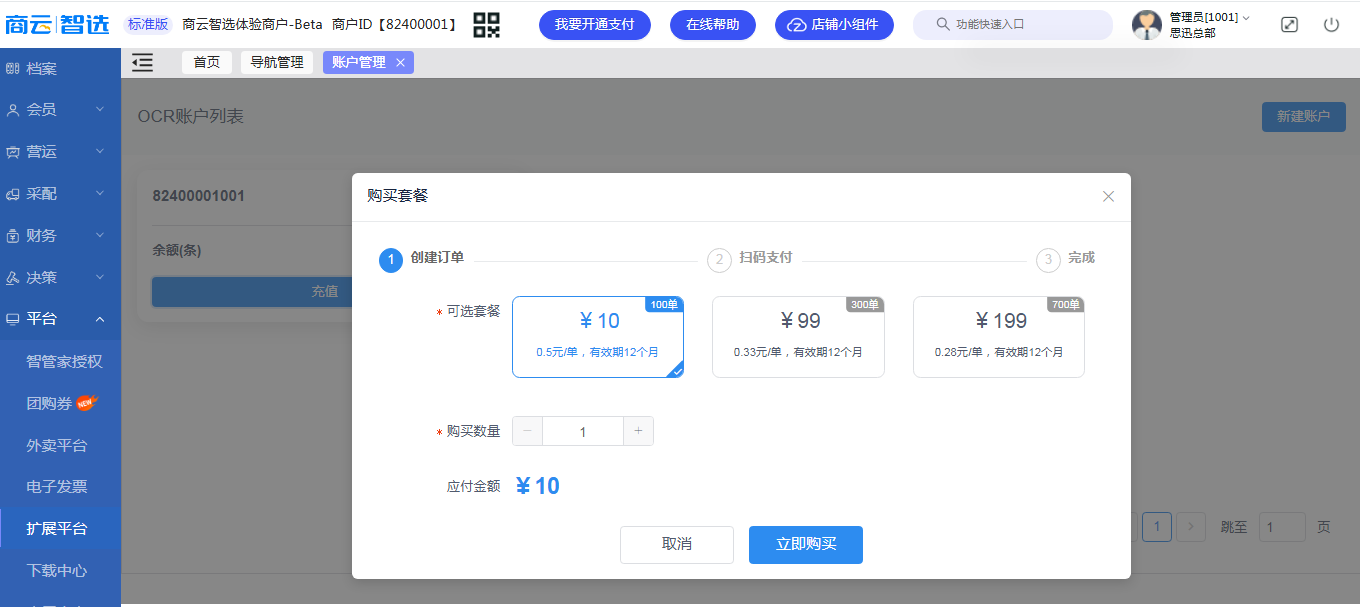Click the 取消 button
The height and width of the screenshot is (607, 1360).
[x=677, y=545]
